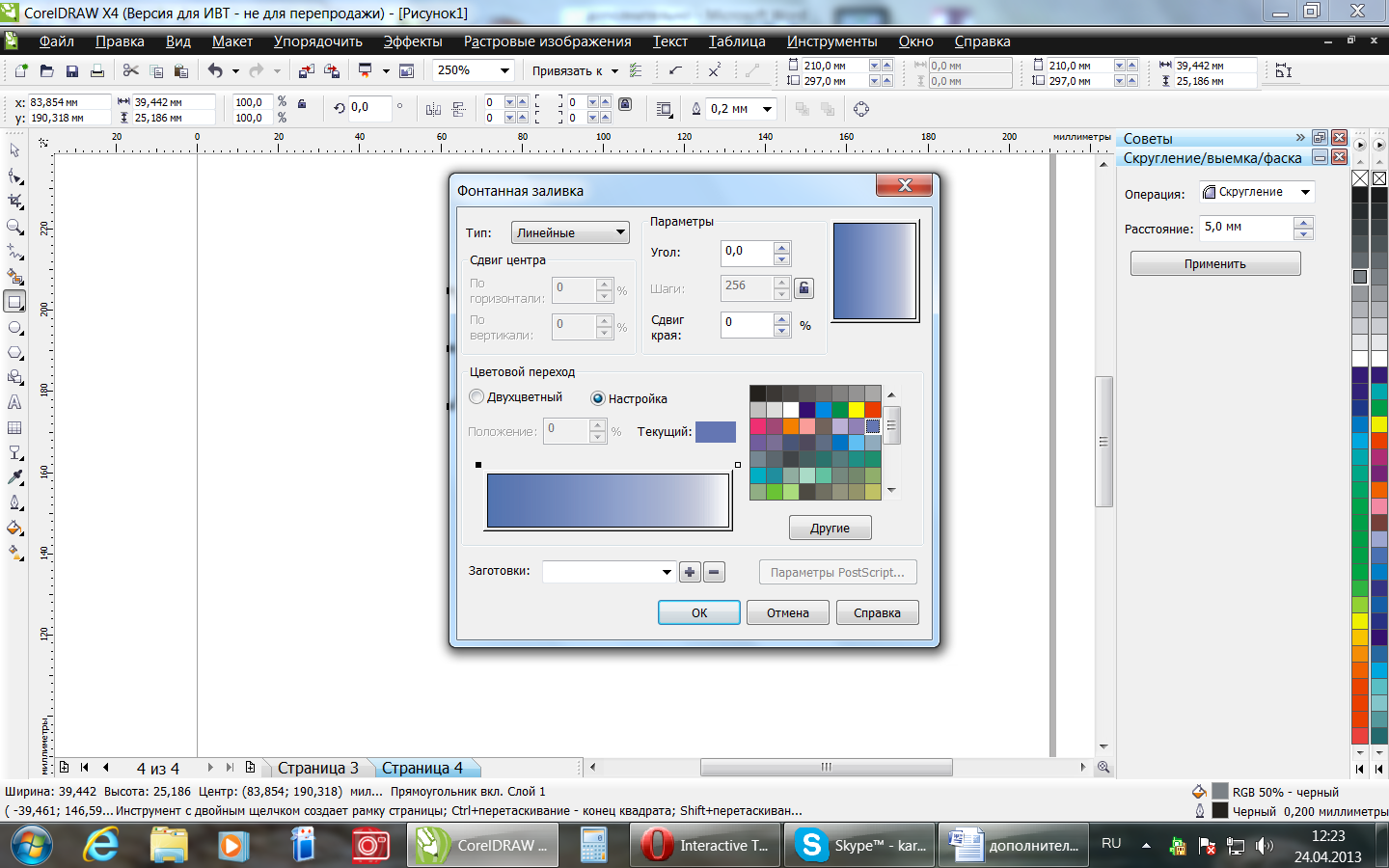Open the Тип Линейные dropdown

(x=570, y=232)
